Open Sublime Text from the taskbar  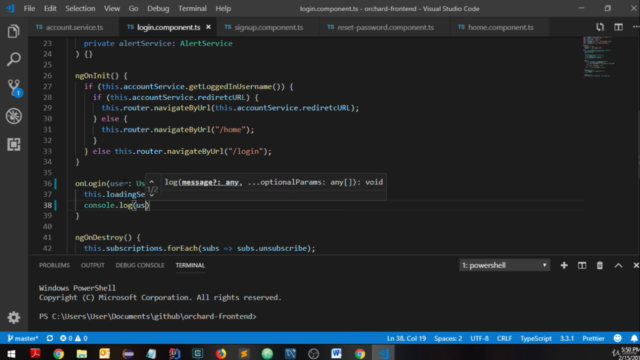[x=244, y=353]
